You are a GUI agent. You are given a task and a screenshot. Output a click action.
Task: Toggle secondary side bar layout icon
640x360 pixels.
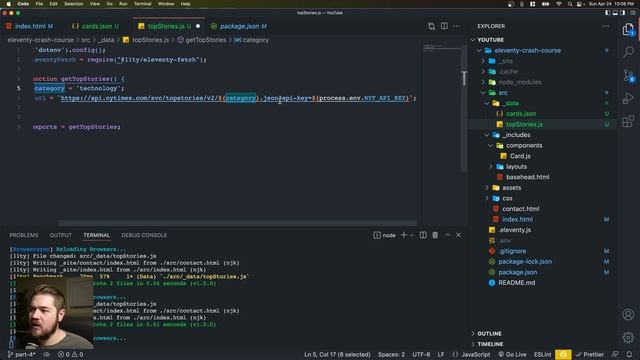point(622,13)
